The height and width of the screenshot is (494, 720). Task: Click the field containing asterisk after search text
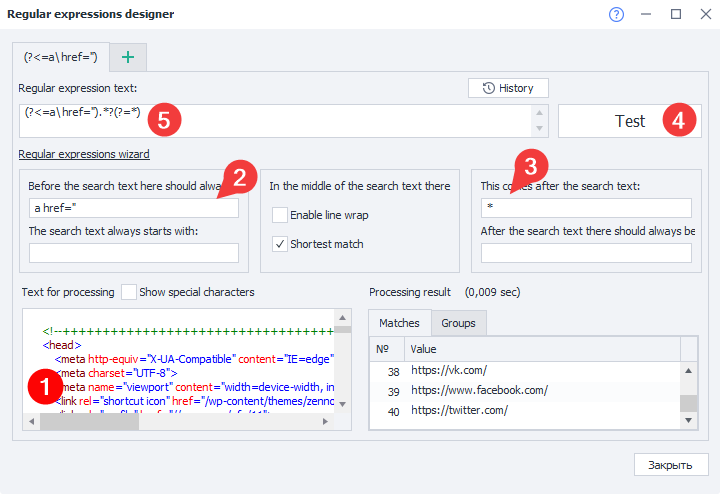click(x=585, y=208)
